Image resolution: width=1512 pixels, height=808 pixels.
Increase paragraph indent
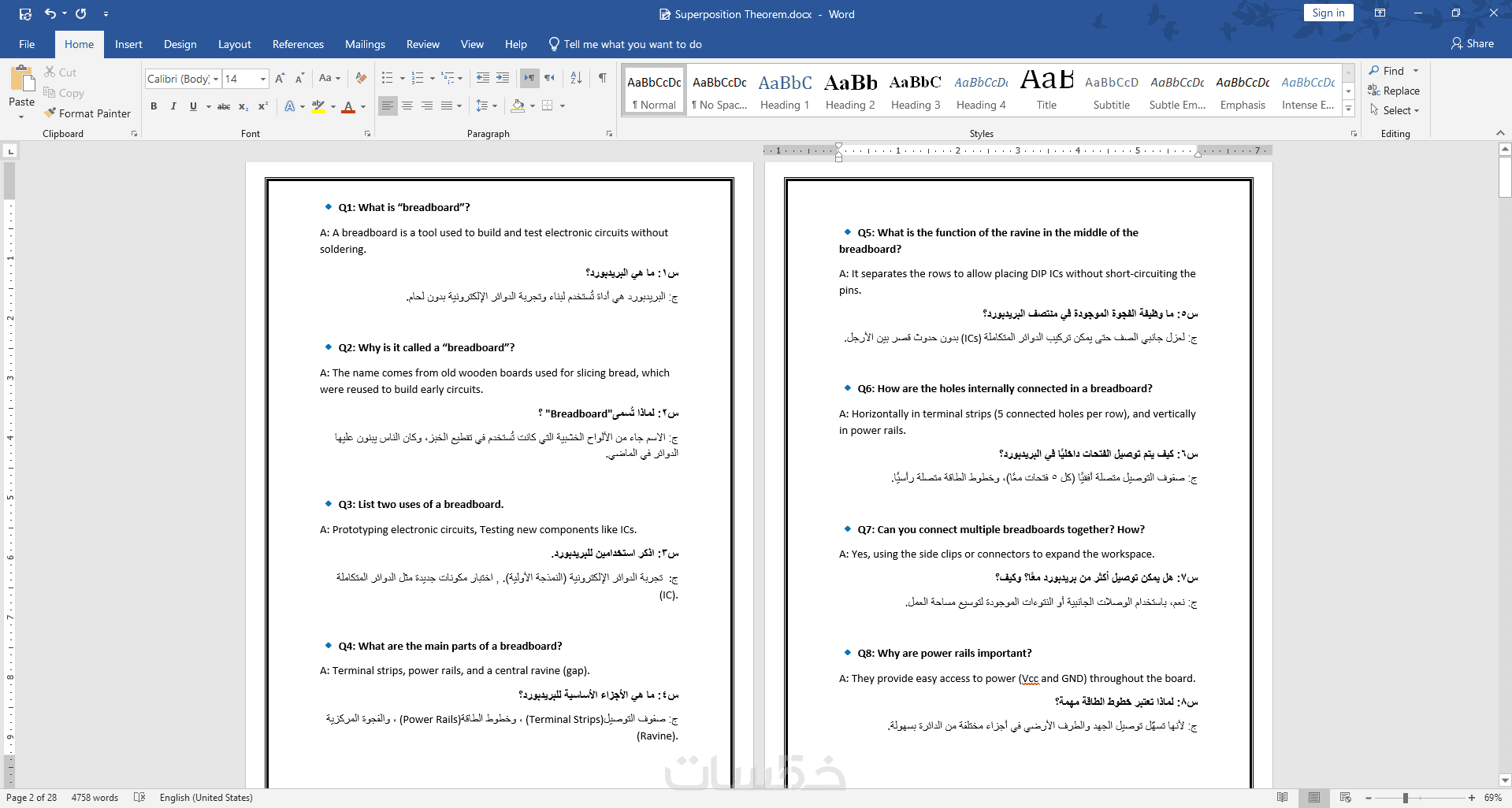click(503, 78)
